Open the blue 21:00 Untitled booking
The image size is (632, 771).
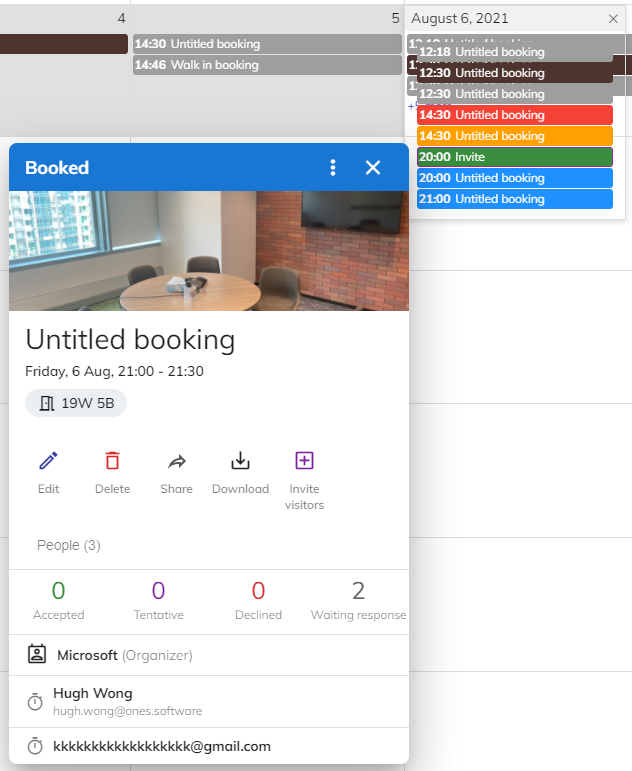[514, 199]
